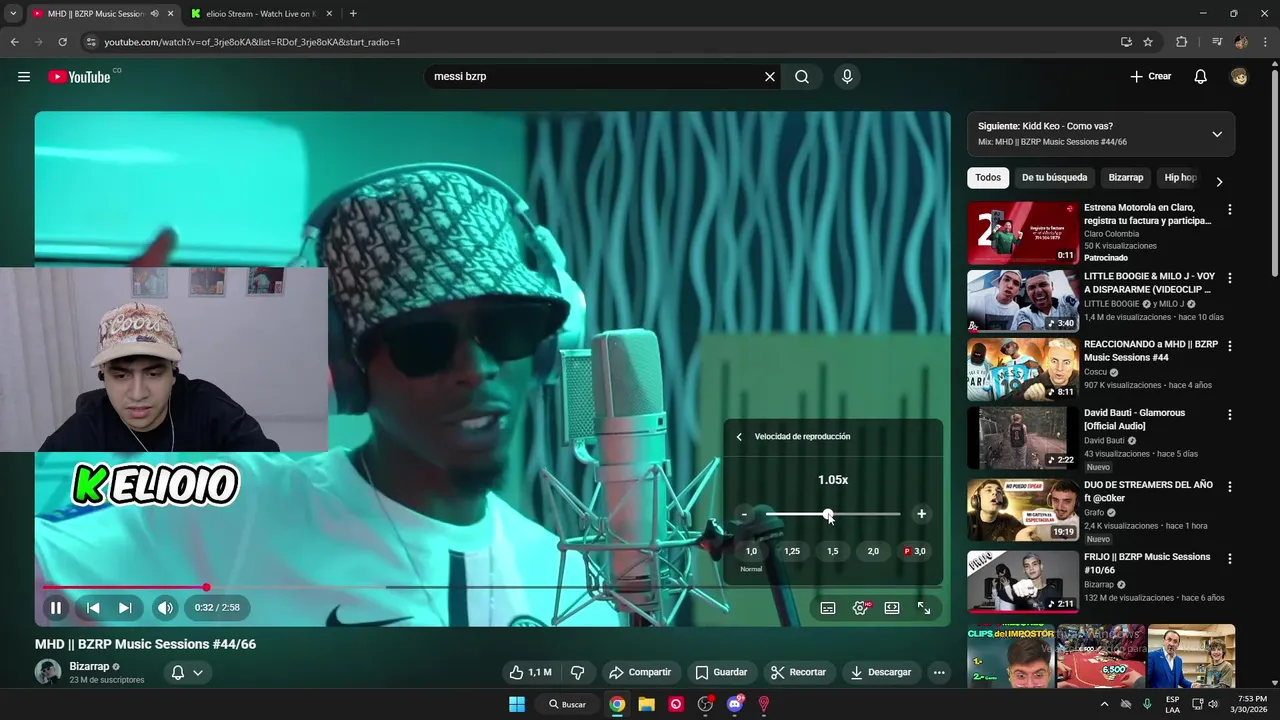
Task: Open options for Claro Colombia ad
Action: pos(1230,210)
